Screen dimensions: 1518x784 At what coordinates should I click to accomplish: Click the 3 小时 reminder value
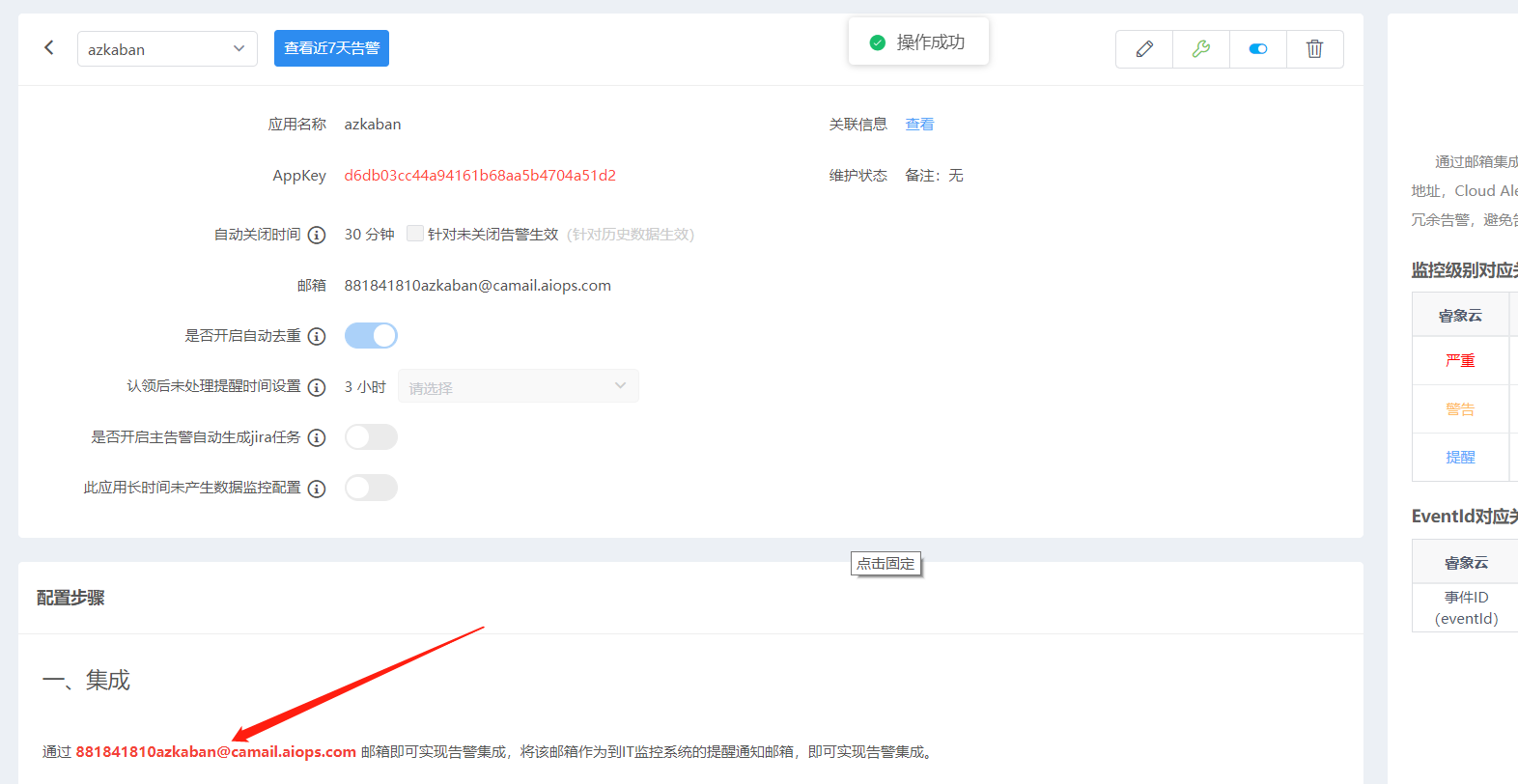(365, 386)
